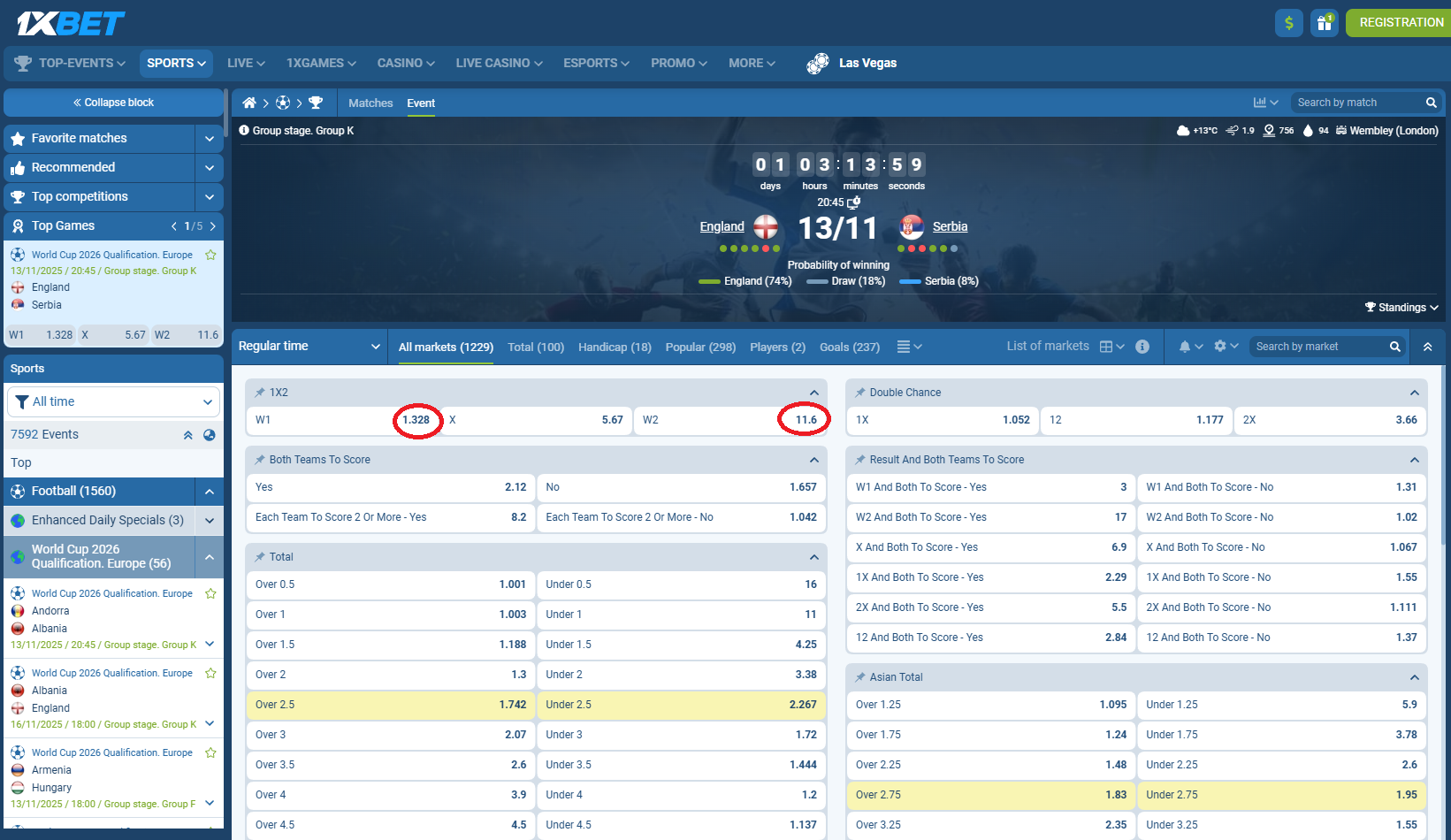1451x840 pixels.
Task: Favorite the Andorra vs Albania match star
Action: pos(210,593)
